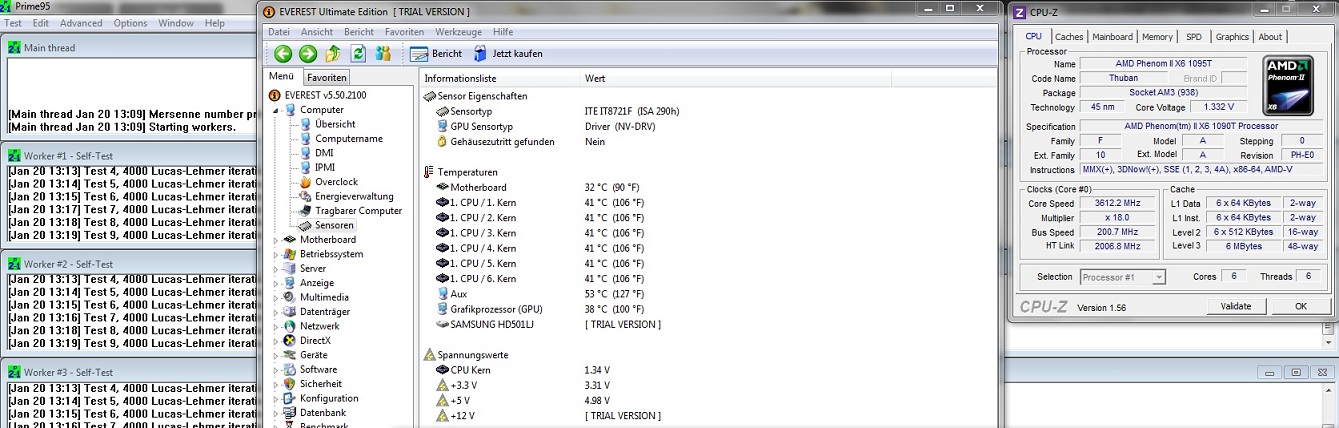Click the CPU-Z title bar icon
This screenshot has width=1339, height=428.
[1019, 12]
